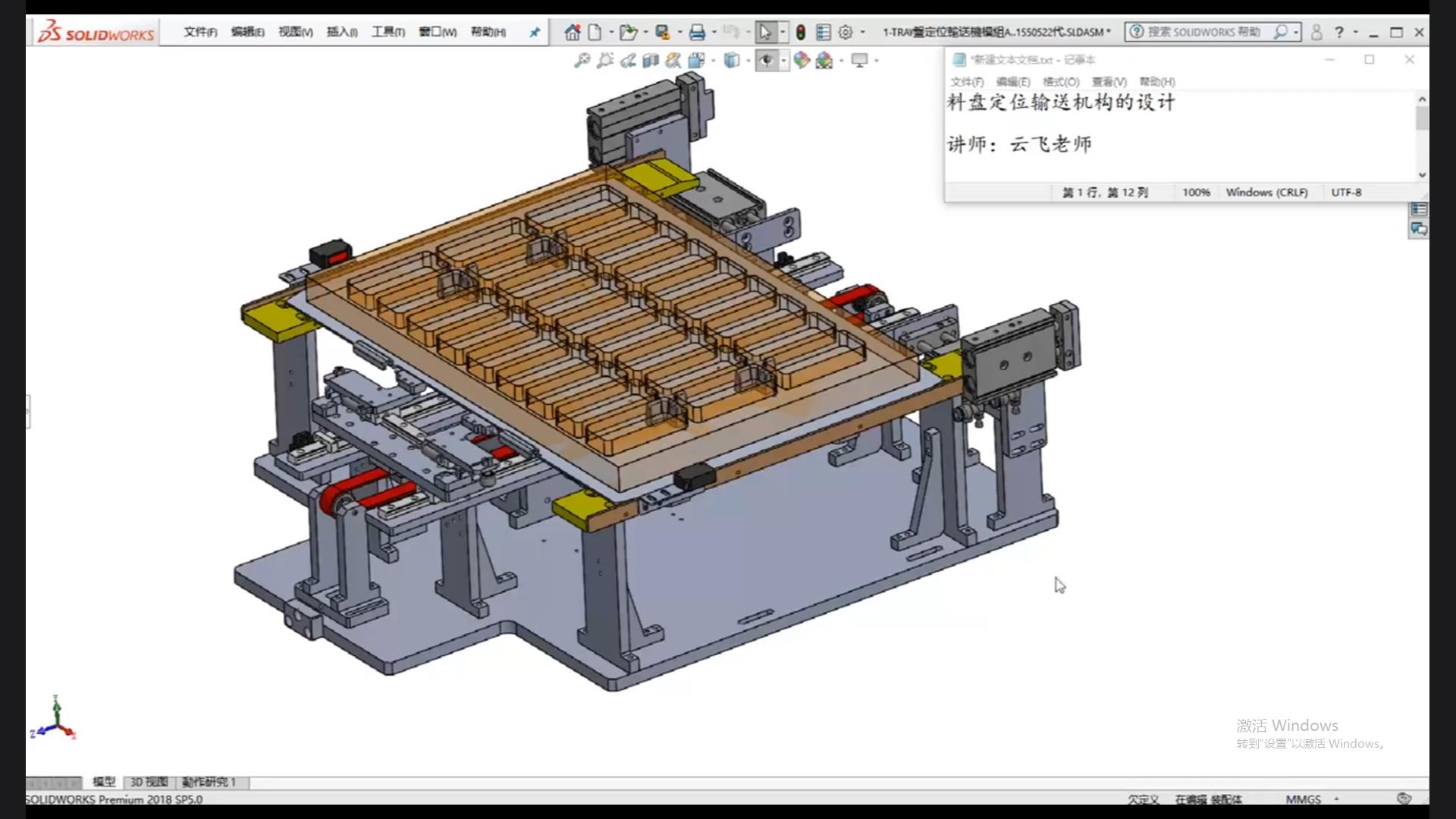
Task: Click Zoom to Fit icon
Action: tap(582, 60)
